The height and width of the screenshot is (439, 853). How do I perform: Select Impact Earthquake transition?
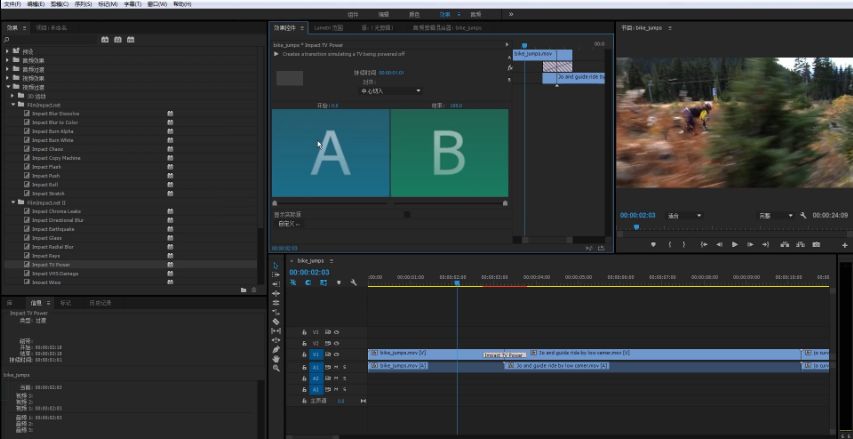point(53,229)
